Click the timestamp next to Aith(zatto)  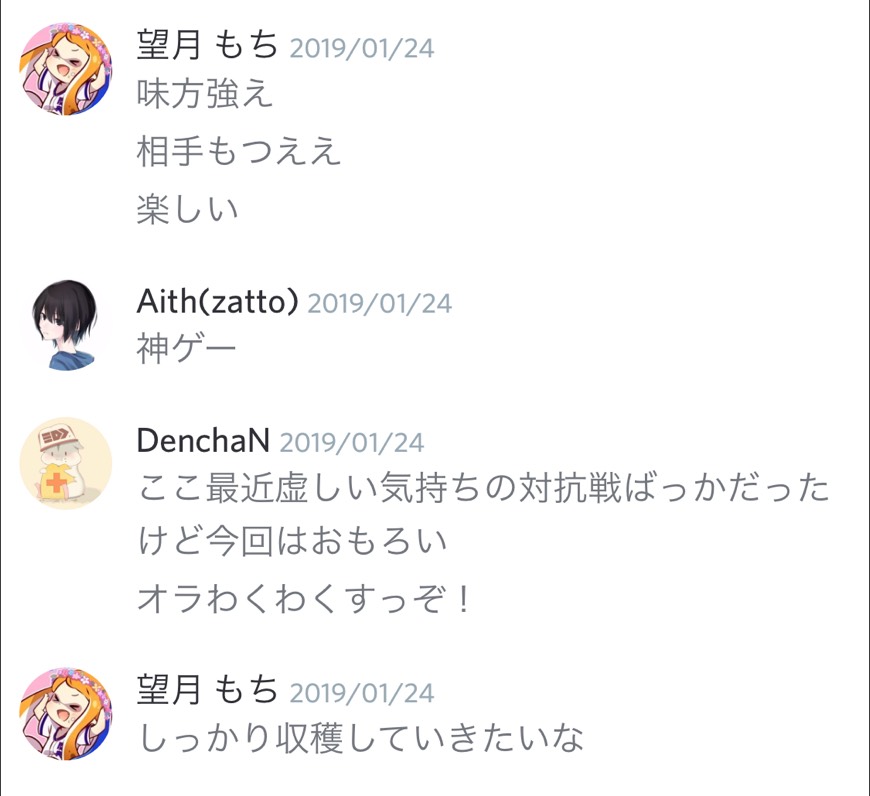[x=380, y=303]
